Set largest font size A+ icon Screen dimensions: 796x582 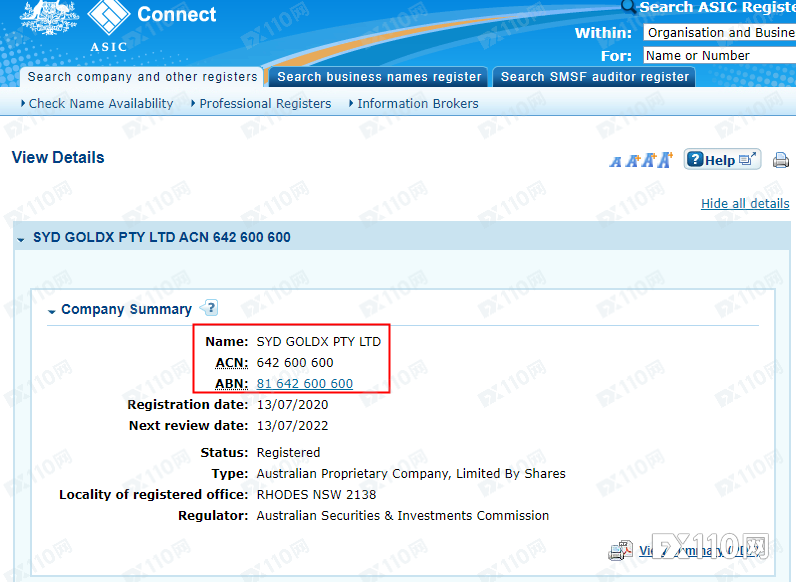(x=665, y=159)
